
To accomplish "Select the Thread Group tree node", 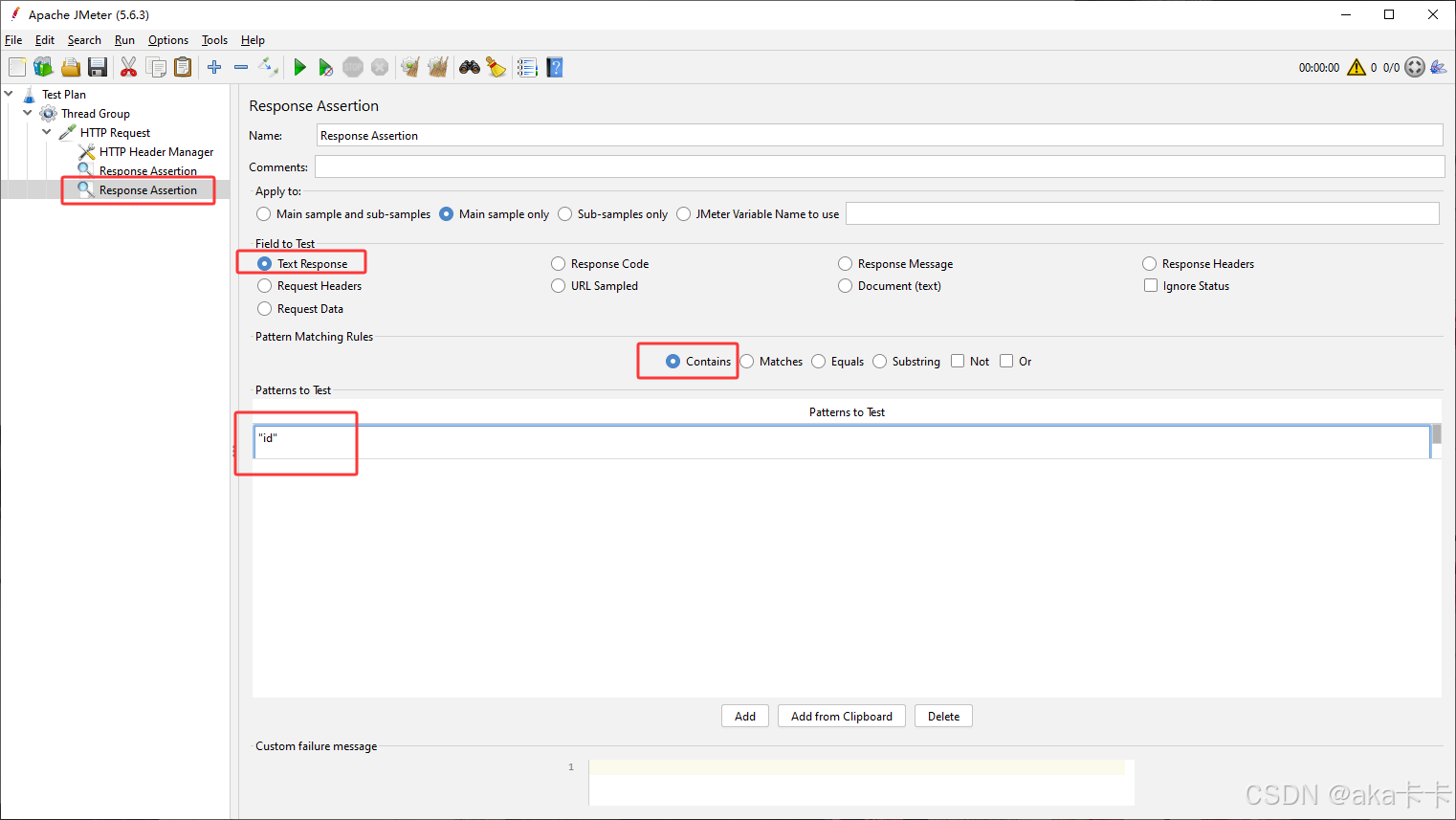I will (96, 114).
